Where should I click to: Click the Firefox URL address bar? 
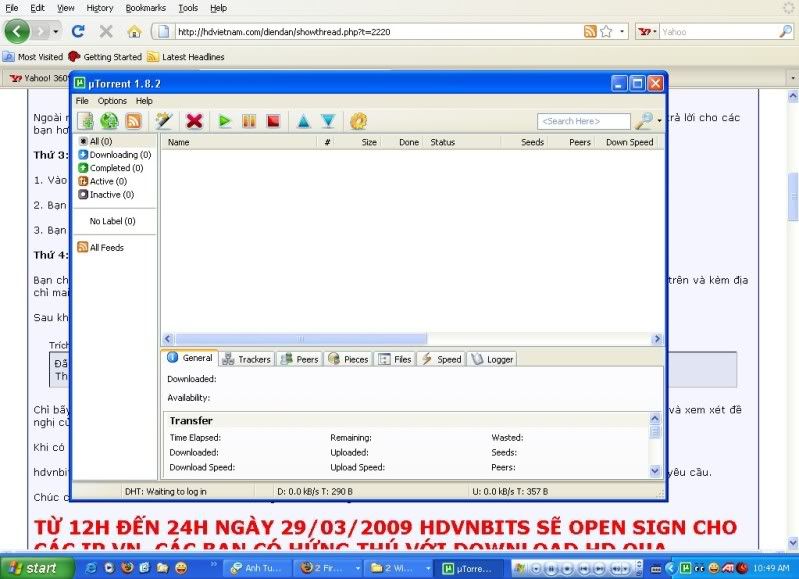coord(377,32)
